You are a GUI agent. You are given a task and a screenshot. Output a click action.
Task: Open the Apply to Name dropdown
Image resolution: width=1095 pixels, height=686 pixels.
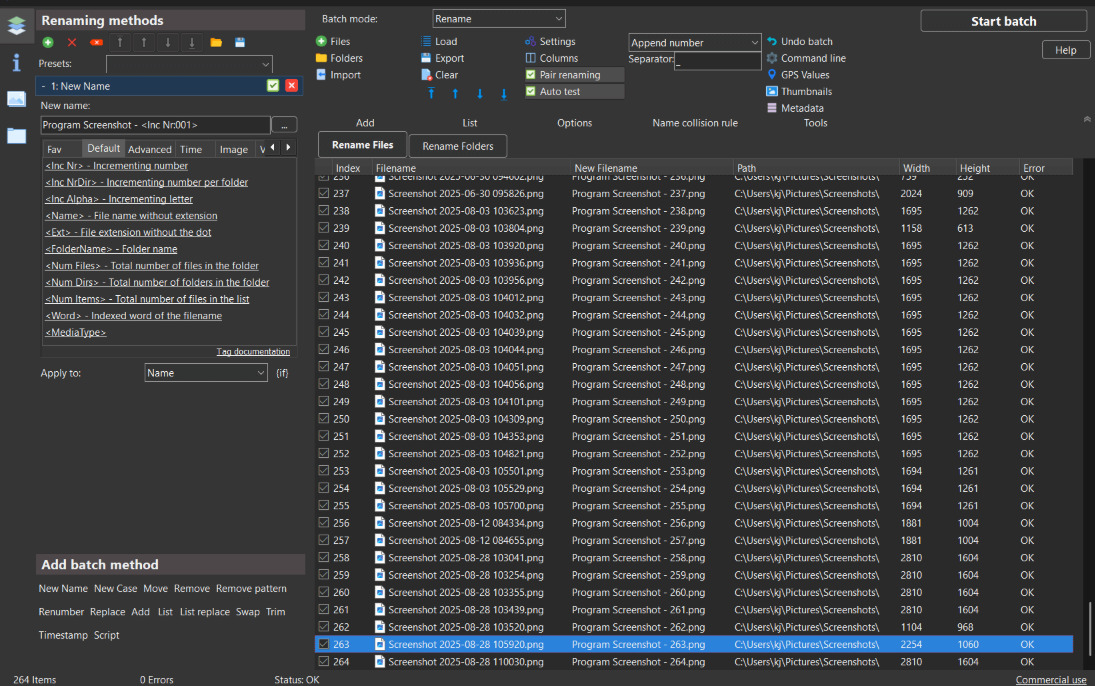tap(206, 373)
